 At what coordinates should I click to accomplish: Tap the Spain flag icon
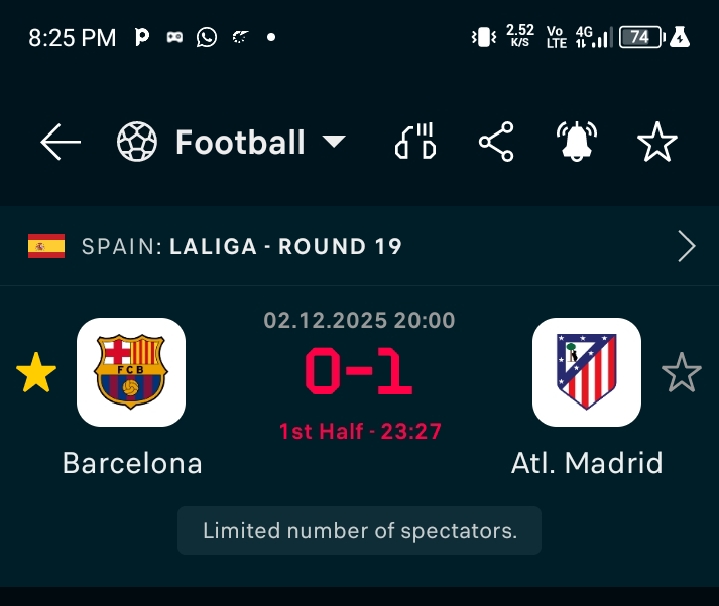click(46, 246)
